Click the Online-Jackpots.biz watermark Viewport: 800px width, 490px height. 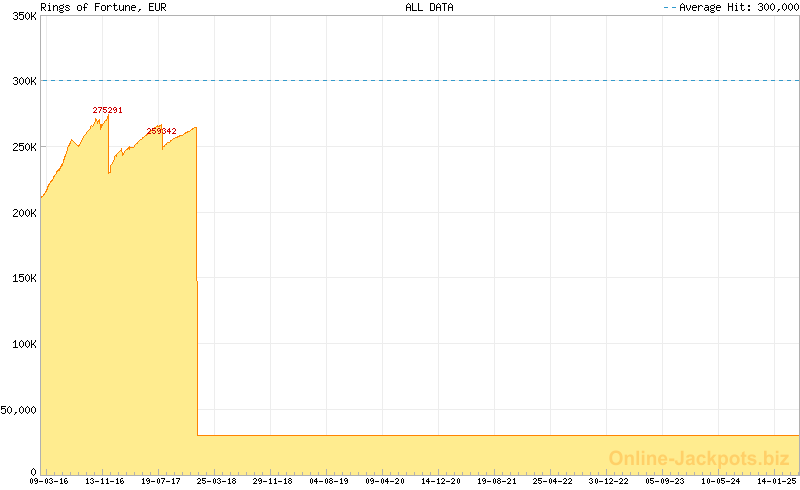point(692,458)
